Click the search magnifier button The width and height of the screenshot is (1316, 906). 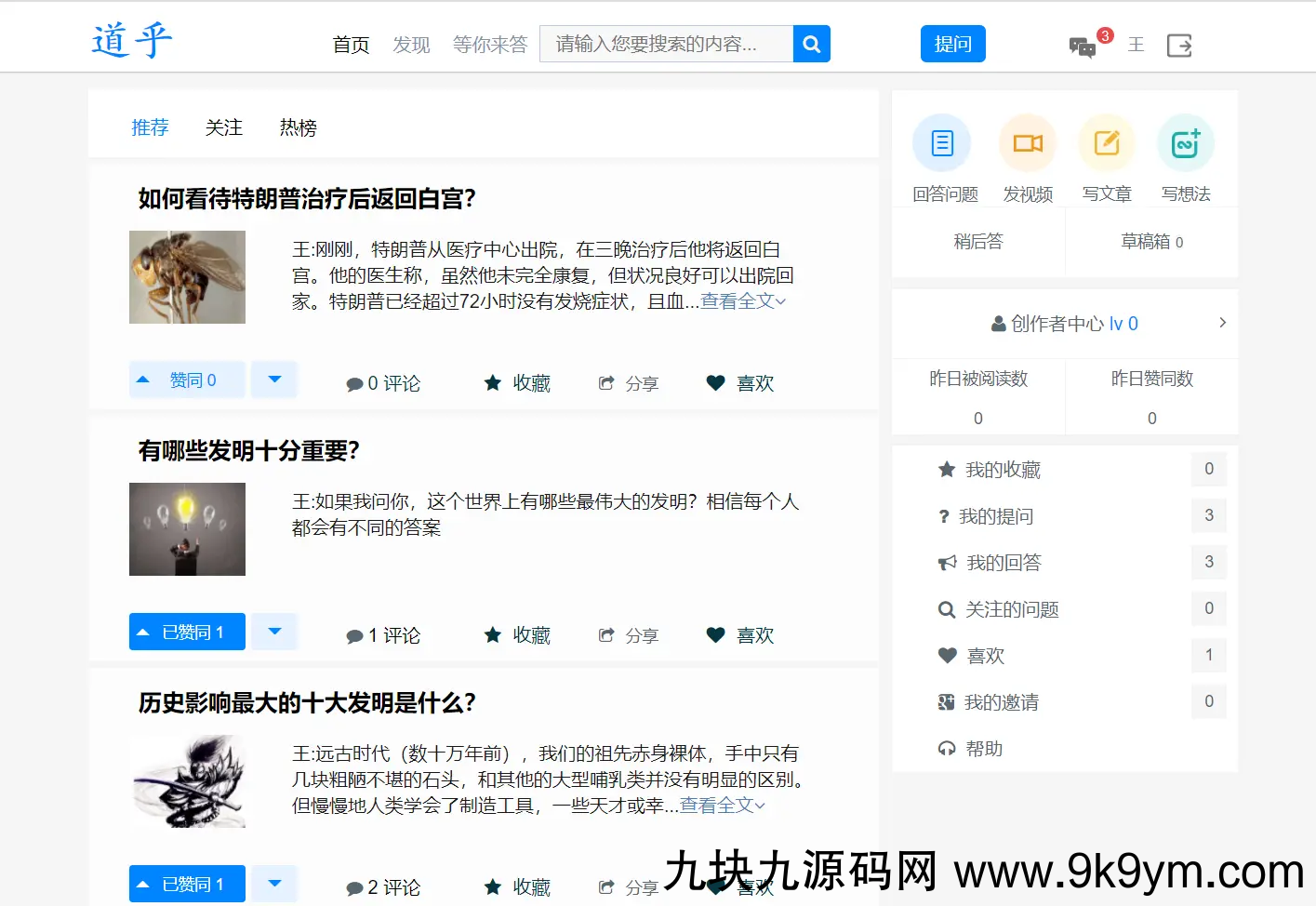tap(810, 43)
